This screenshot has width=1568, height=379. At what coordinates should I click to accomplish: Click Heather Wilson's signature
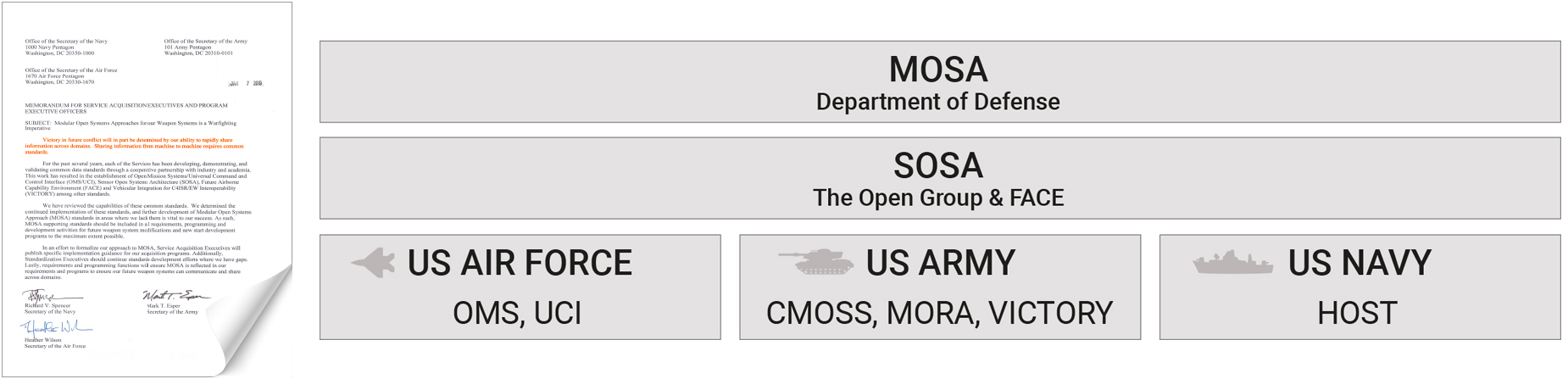click(55, 328)
